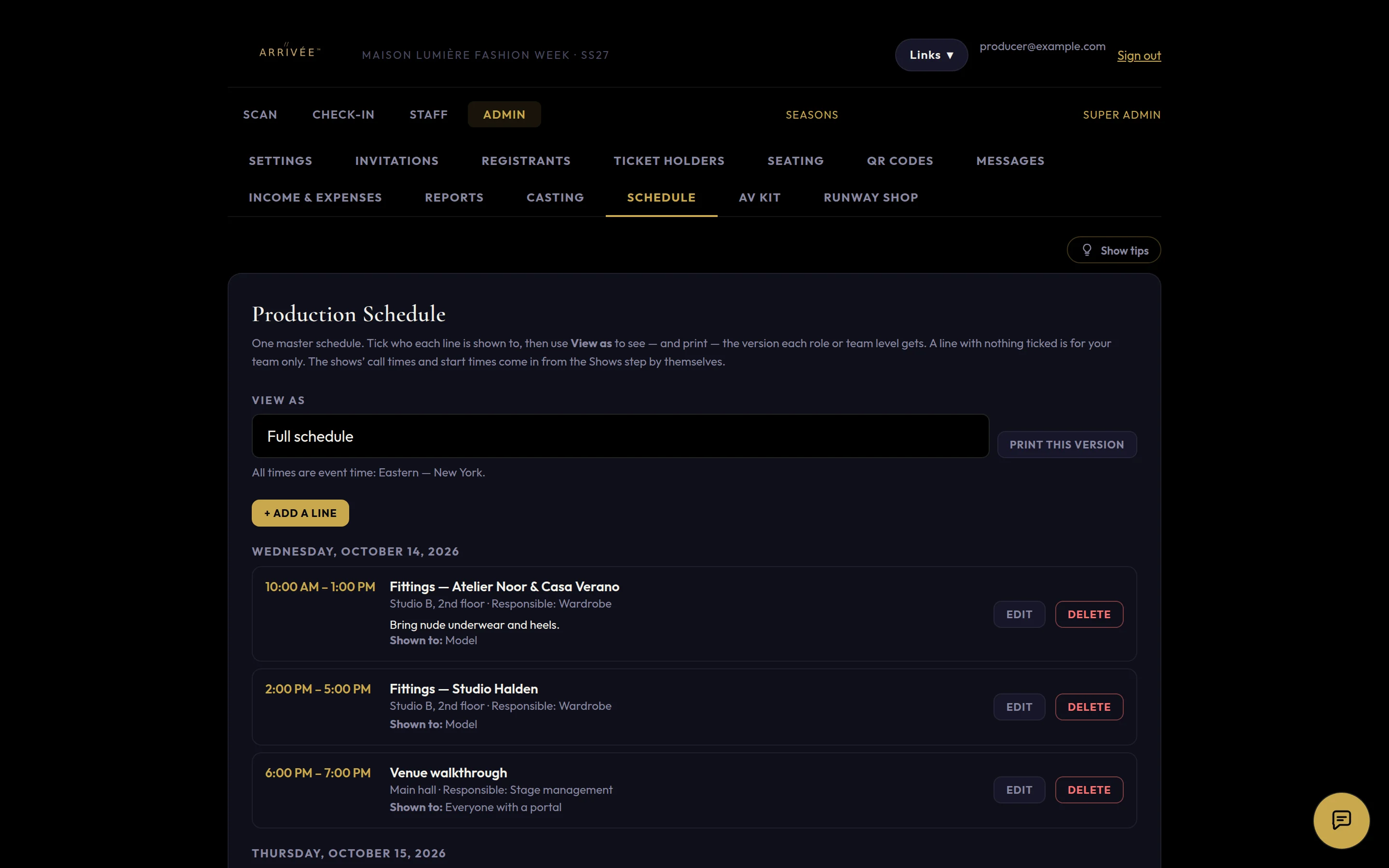The width and height of the screenshot is (1389, 868).
Task: Click Sign out link
Action: coord(1139,55)
